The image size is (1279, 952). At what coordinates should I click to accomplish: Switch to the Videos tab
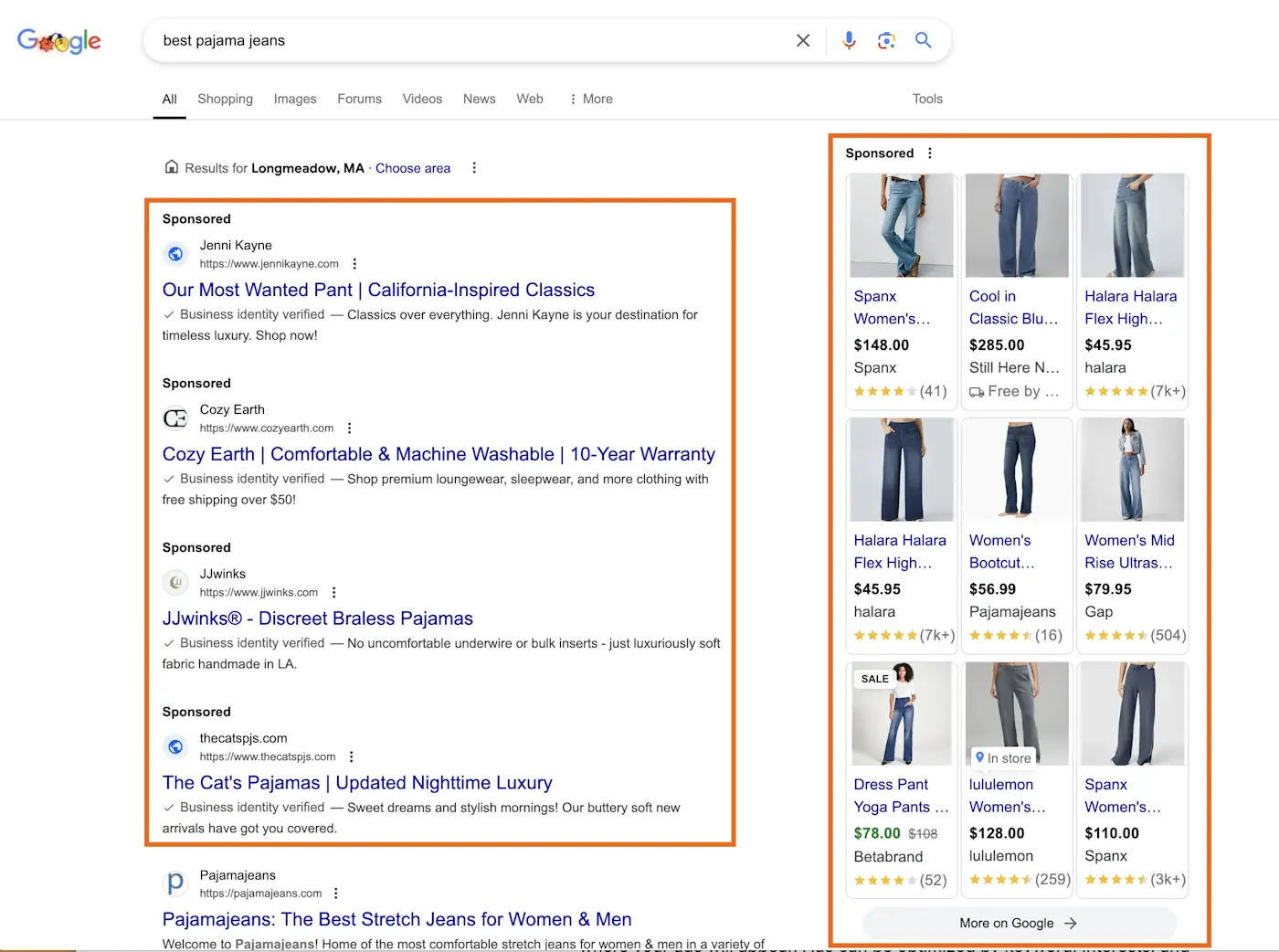(422, 99)
